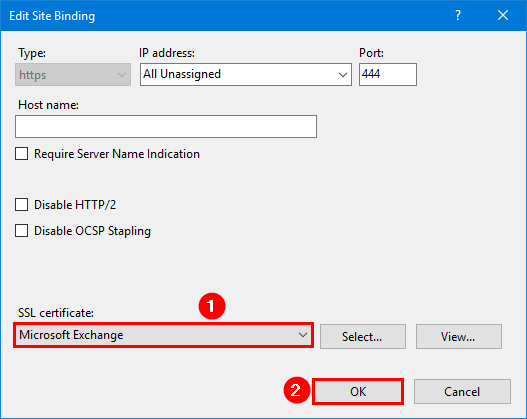Cancel the site binding changes
Image resolution: width=527 pixels, height=419 pixels.
(462, 391)
